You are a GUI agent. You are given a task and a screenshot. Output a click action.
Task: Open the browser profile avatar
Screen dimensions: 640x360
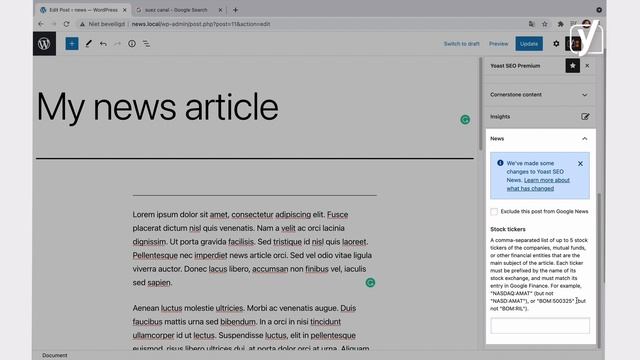tap(587, 24)
